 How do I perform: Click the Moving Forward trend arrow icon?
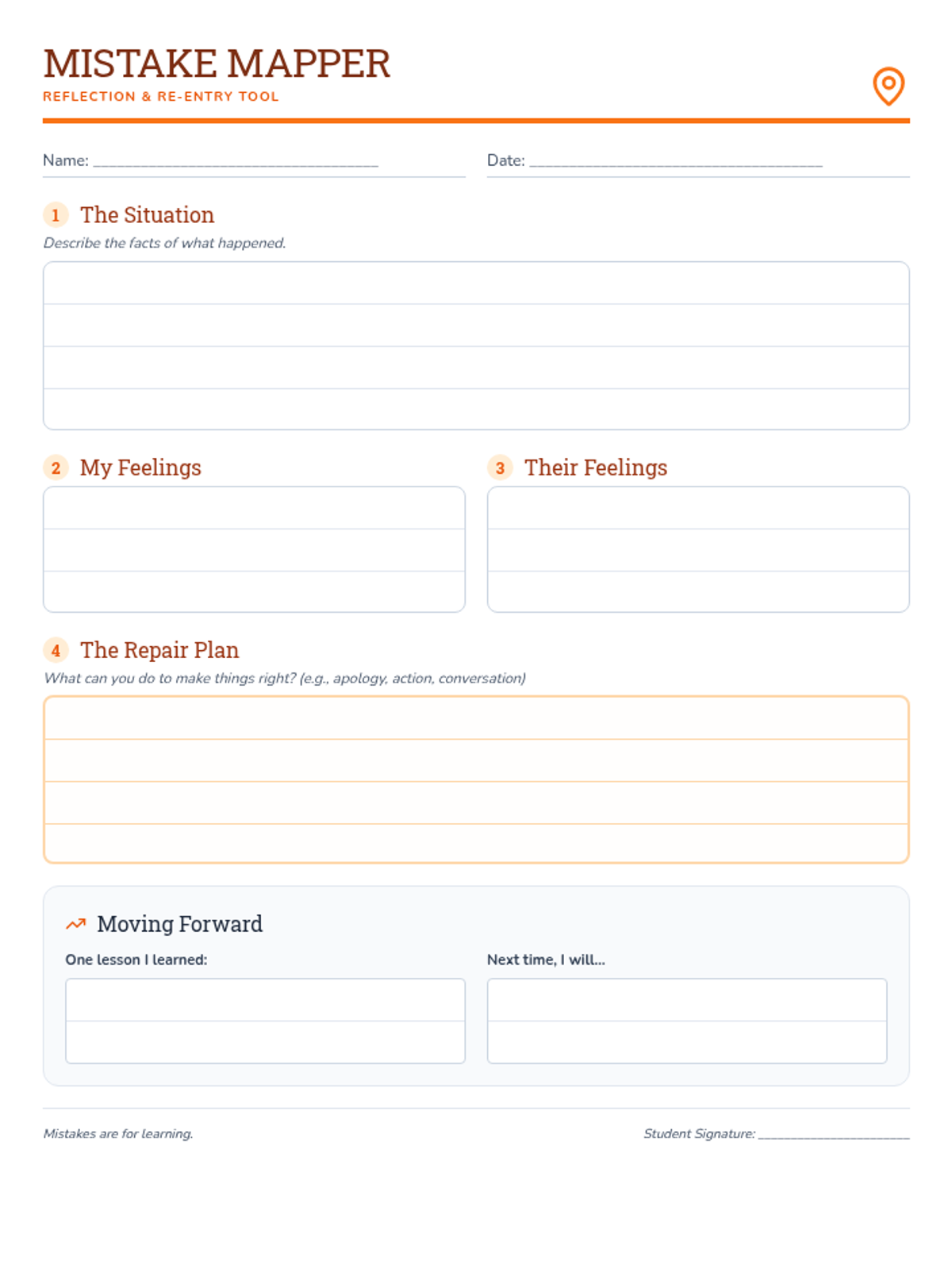point(75,924)
